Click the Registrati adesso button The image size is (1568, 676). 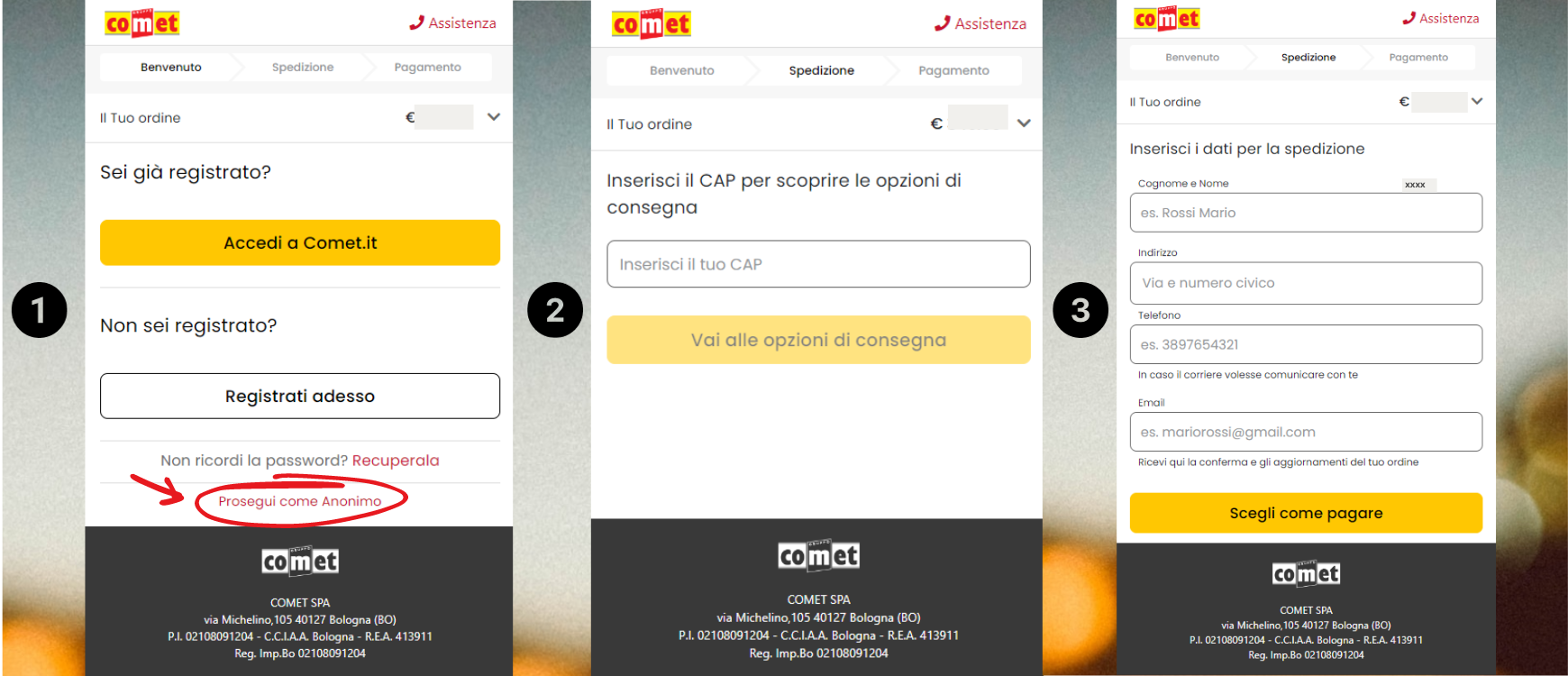[x=300, y=396]
